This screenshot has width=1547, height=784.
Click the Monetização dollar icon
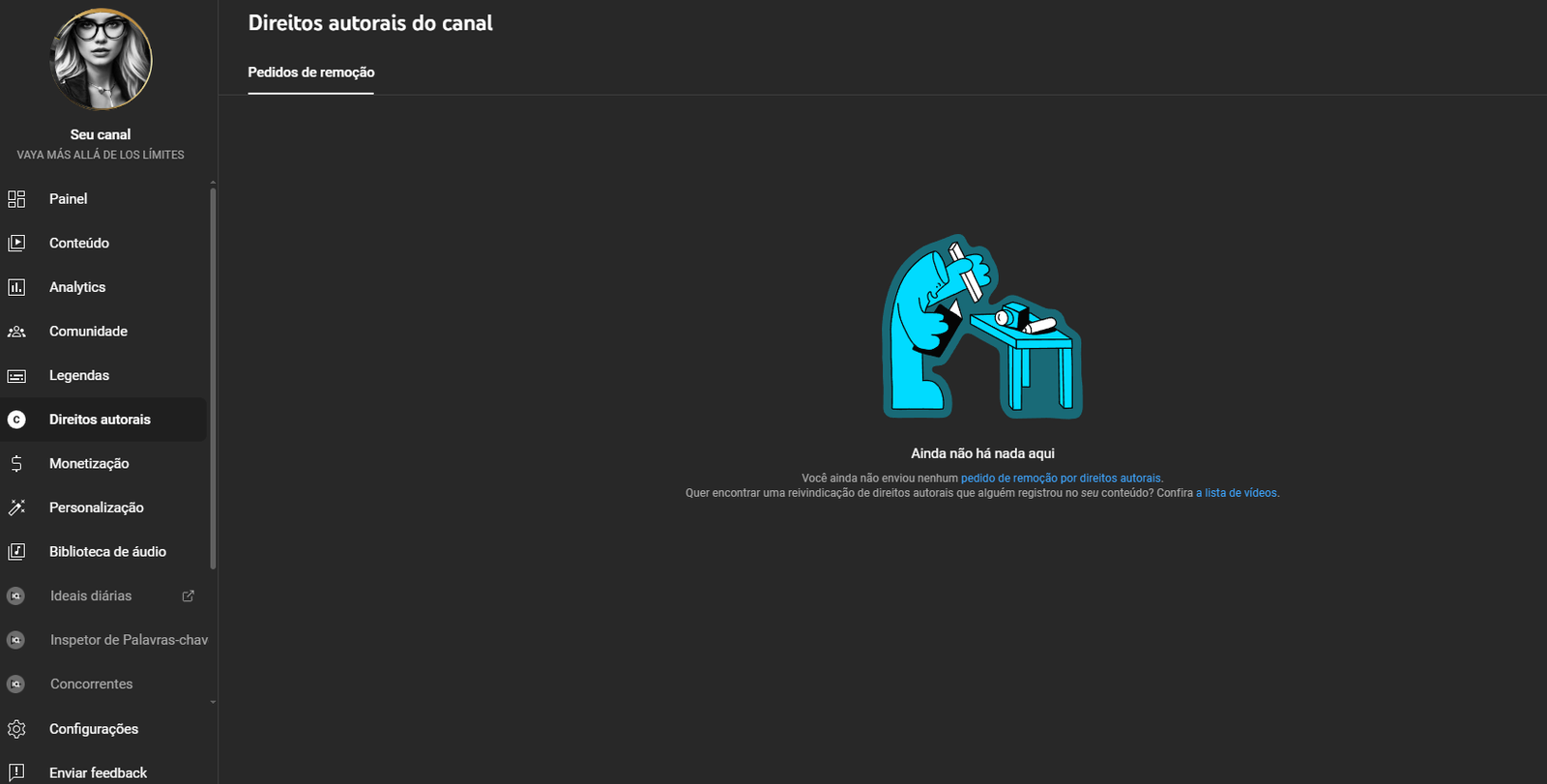[16, 464]
